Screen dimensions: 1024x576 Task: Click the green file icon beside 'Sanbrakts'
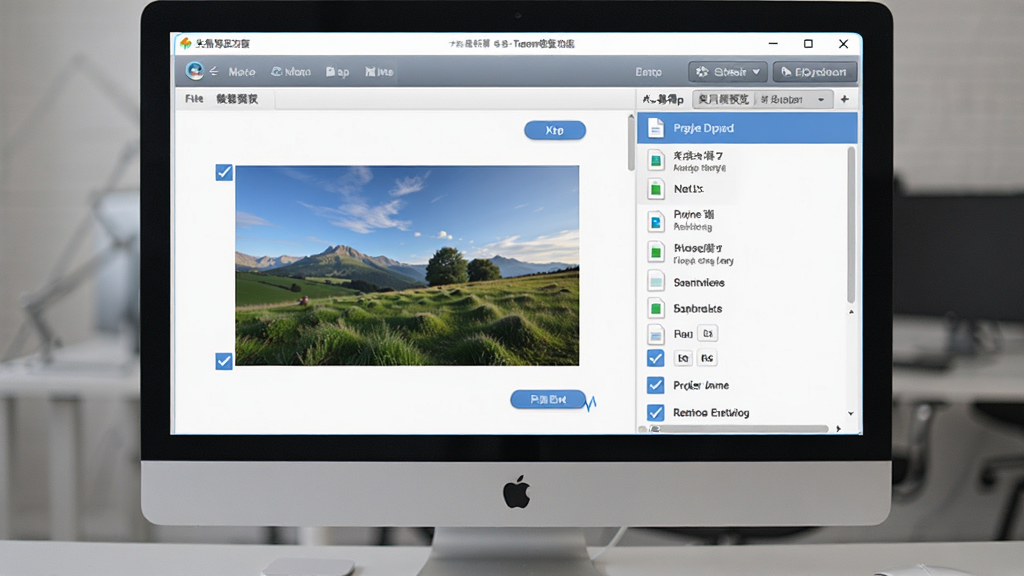pos(656,308)
